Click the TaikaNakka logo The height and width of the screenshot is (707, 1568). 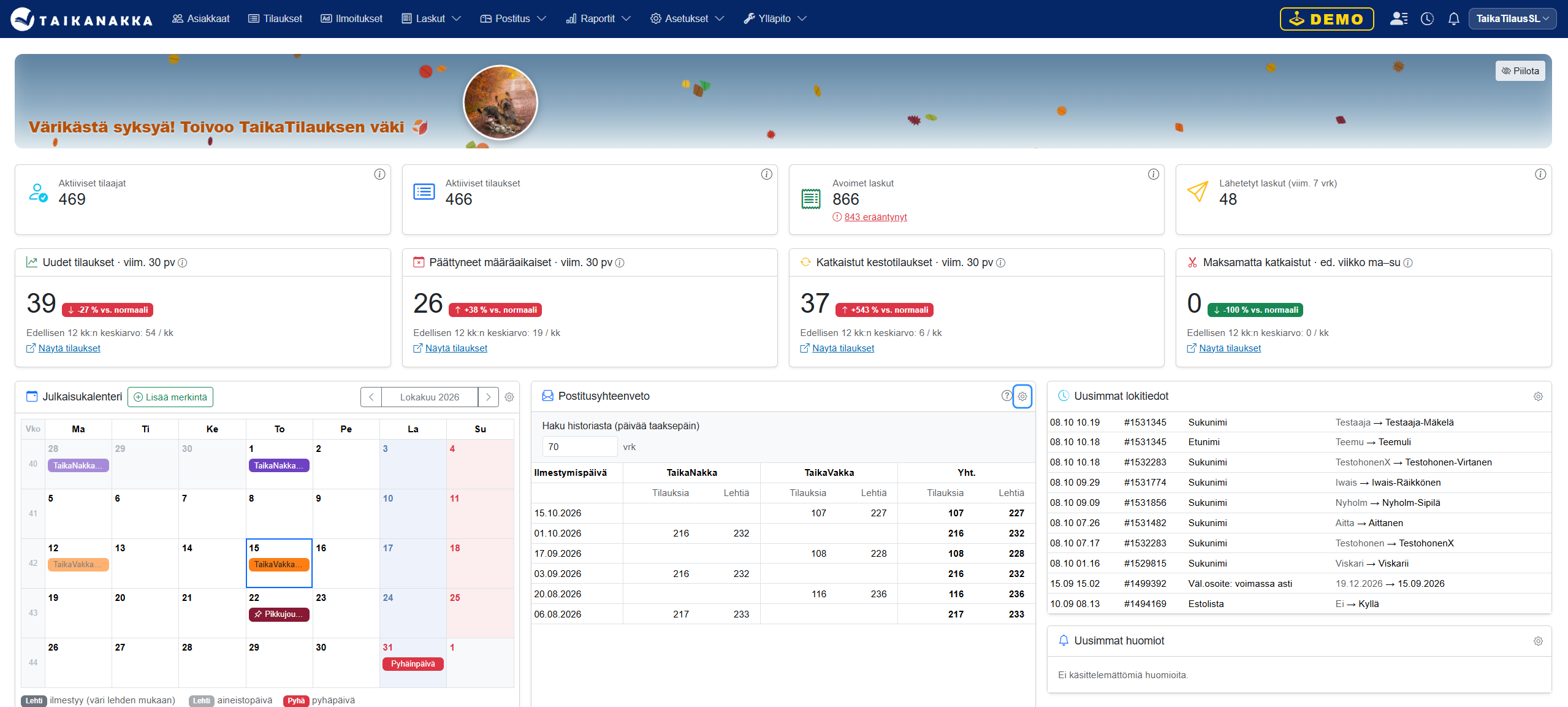pyautogui.click(x=82, y=19)
